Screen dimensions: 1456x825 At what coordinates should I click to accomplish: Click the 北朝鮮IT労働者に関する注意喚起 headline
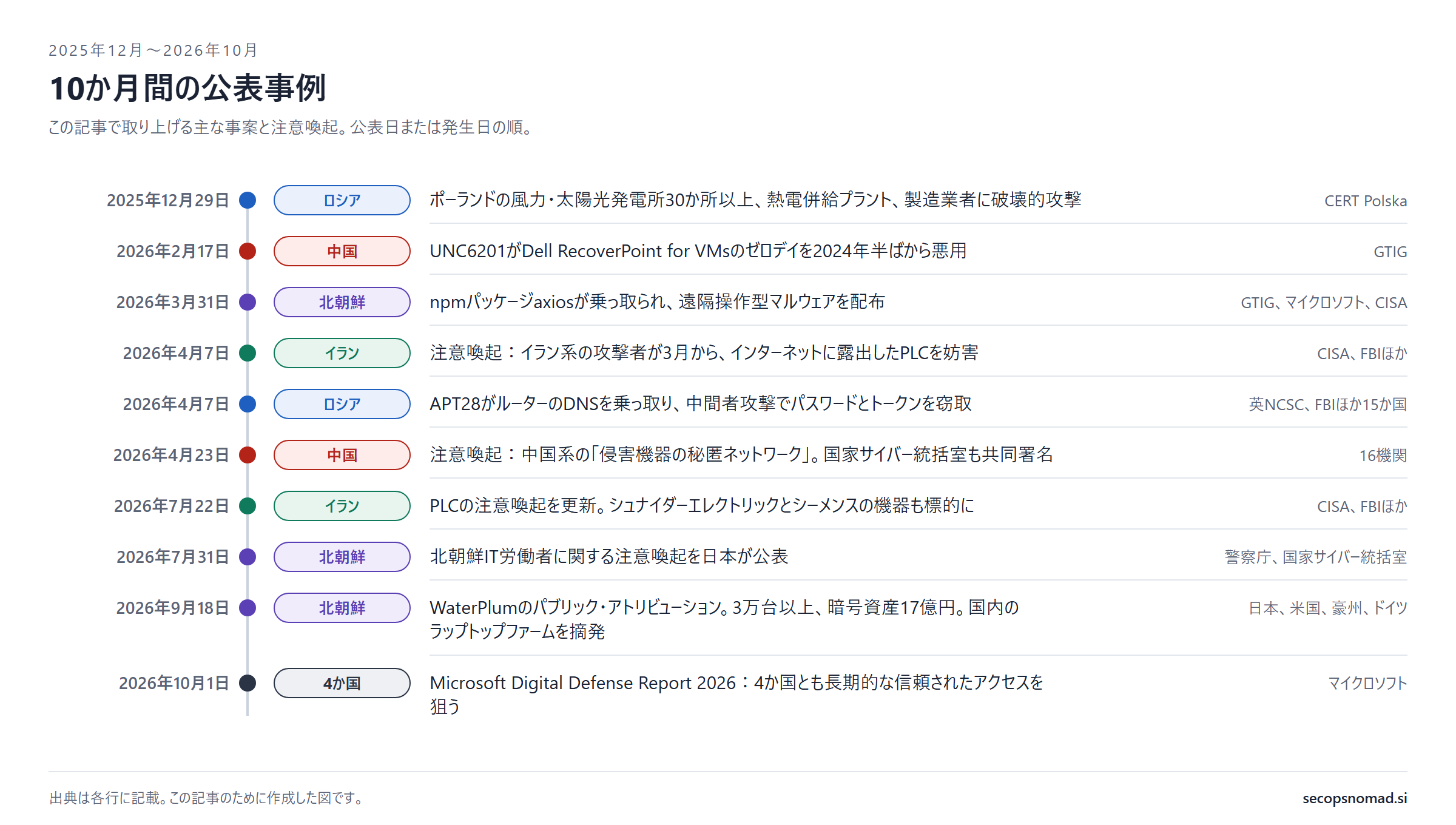point(608,556)
